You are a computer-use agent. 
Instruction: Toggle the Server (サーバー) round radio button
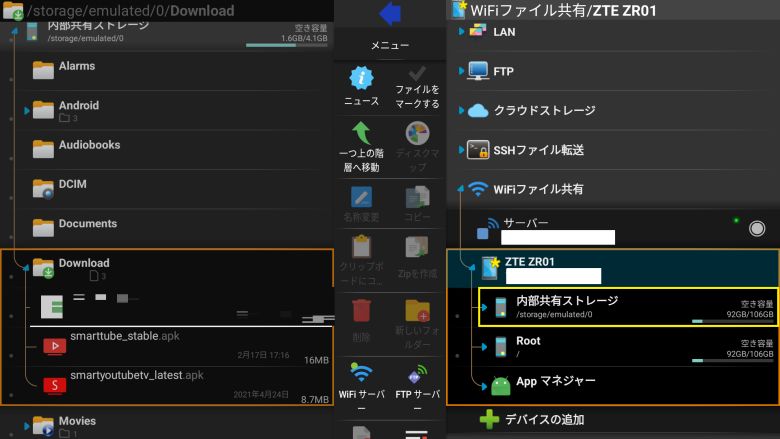point(757,229)
